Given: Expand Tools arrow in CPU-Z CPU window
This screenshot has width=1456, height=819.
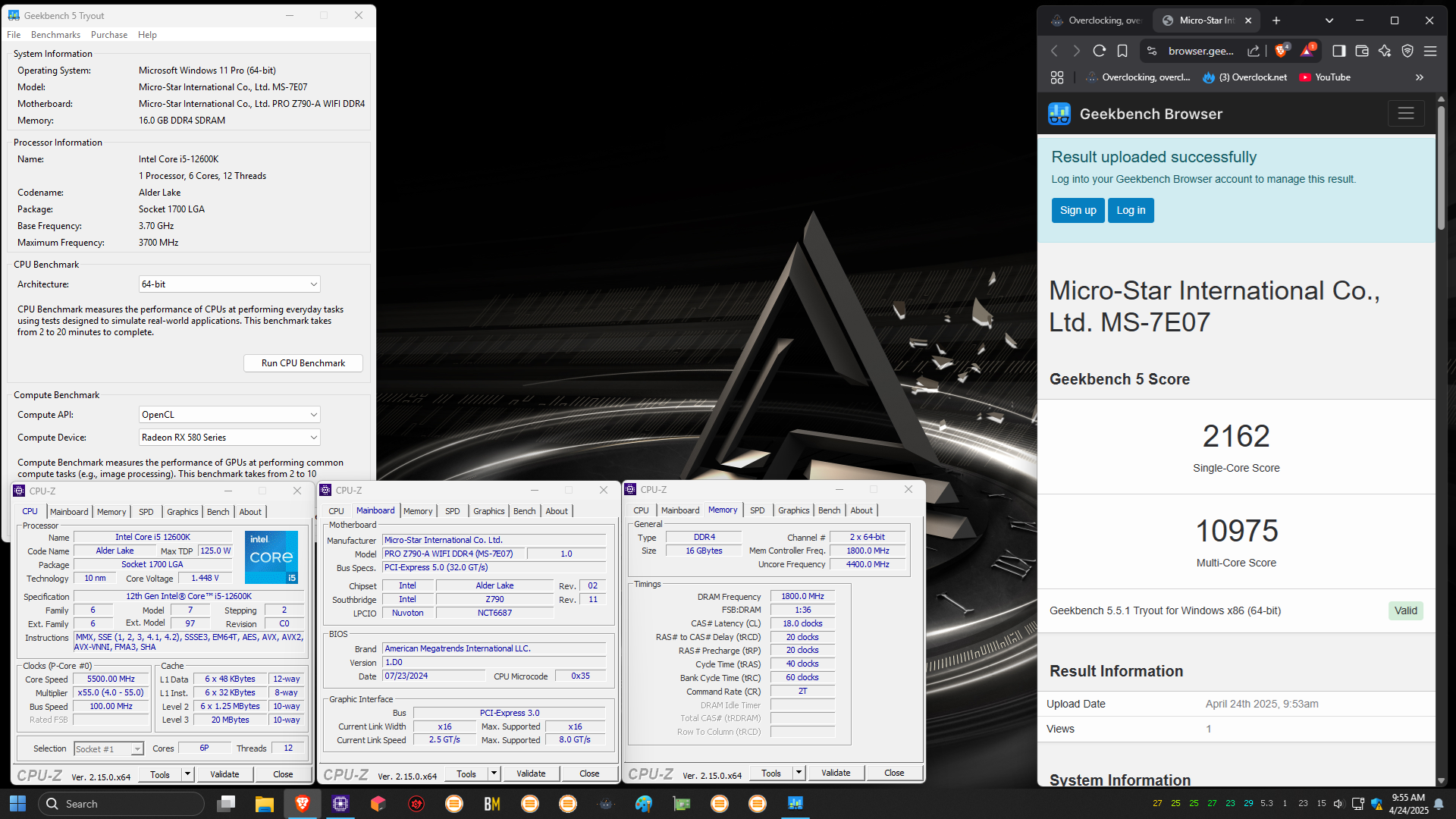Looking at the screenshot, I should click(x=187, y=774).
